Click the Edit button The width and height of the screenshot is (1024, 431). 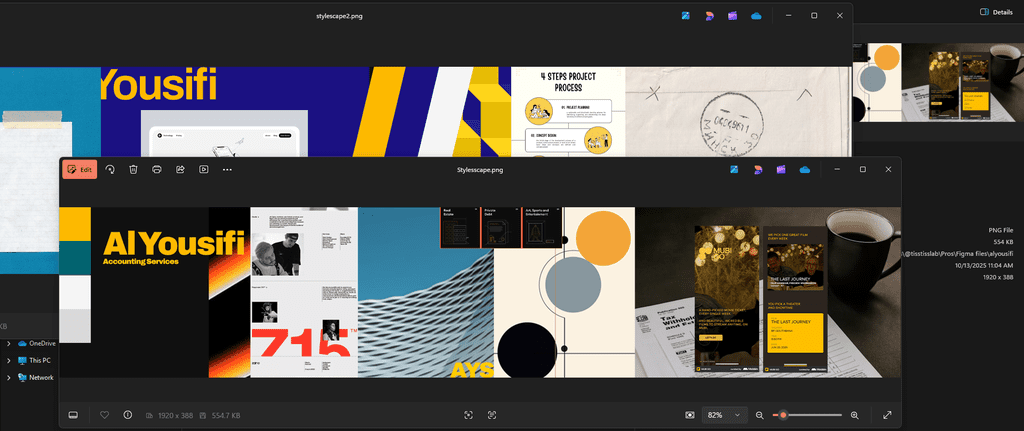(80, 170)
